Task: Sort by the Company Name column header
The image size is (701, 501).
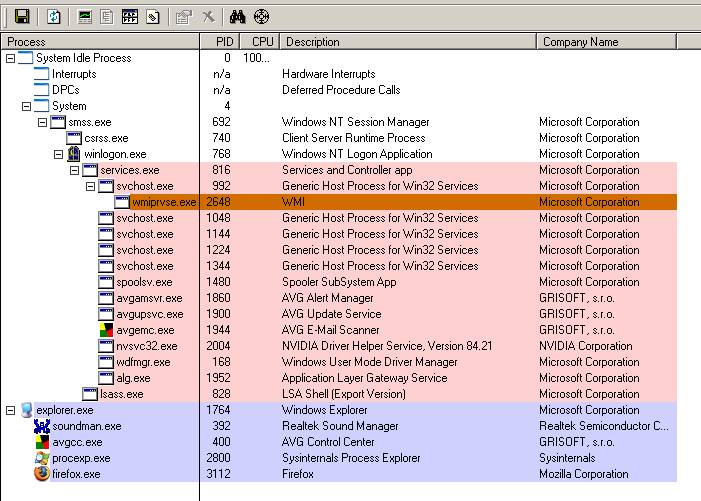Action: [x=606, y=42]
